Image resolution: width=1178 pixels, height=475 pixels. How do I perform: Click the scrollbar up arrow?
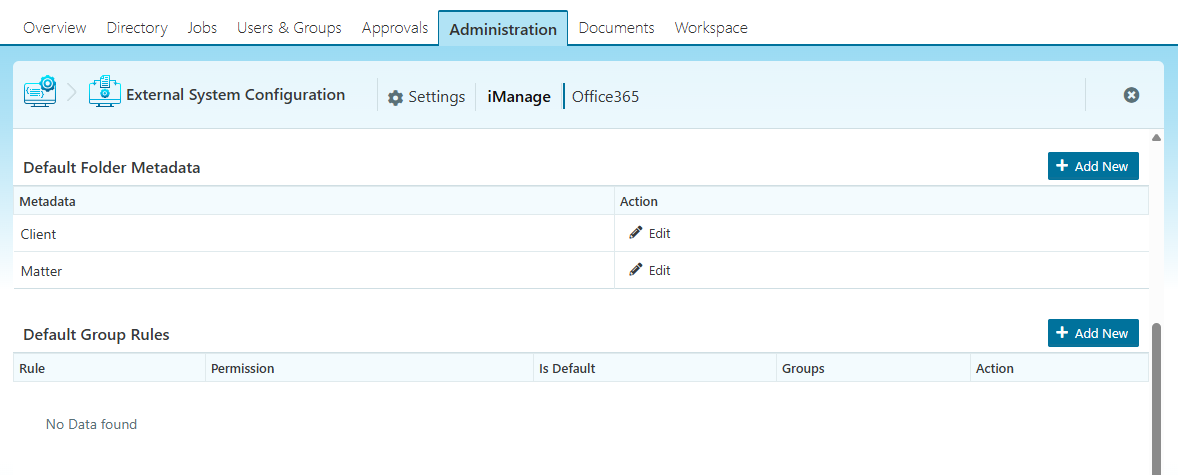1156,137
